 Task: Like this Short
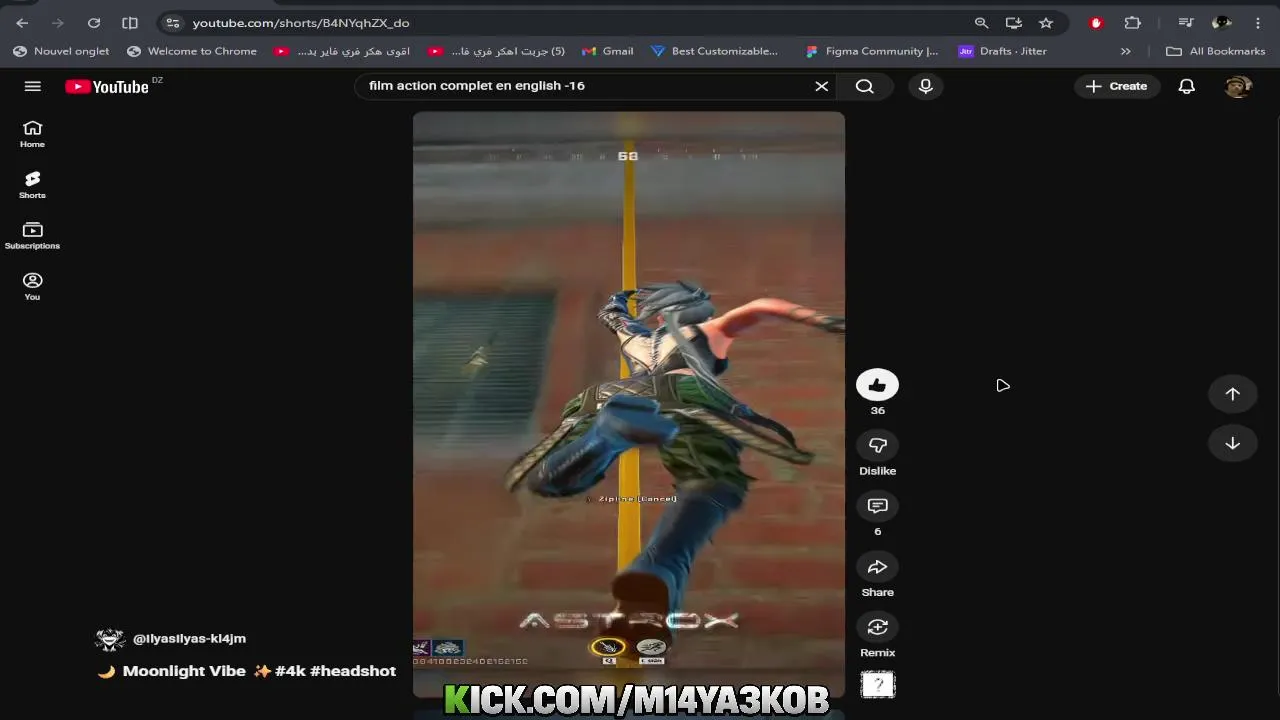(x=877, y=385)
